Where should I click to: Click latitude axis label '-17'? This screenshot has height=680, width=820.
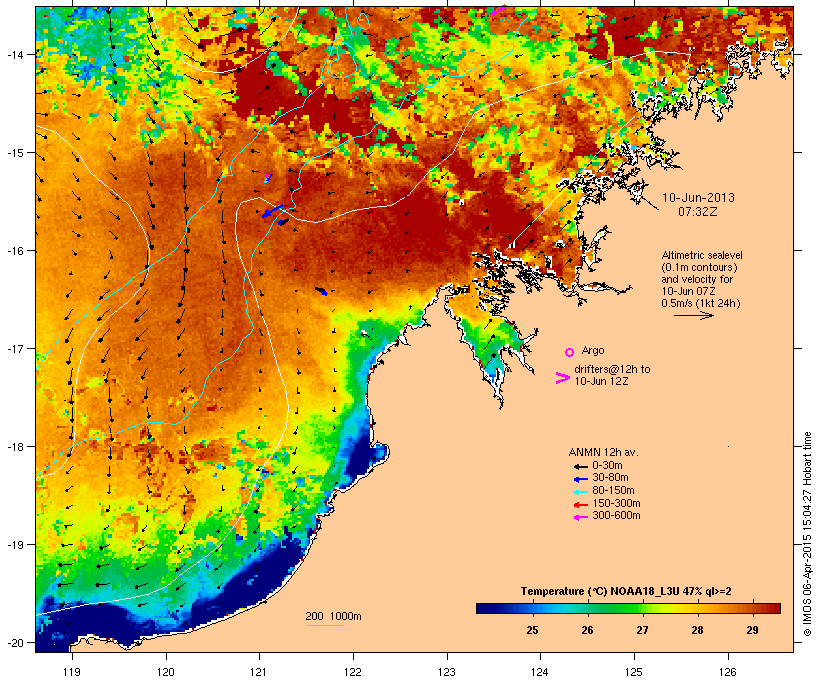point(14,349)
